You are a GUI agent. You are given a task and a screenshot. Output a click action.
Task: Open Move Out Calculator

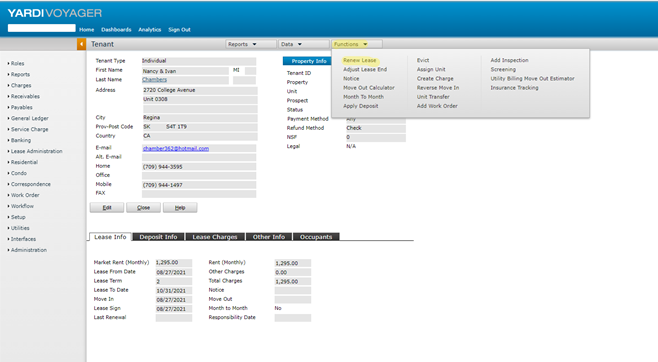[369, 88]
